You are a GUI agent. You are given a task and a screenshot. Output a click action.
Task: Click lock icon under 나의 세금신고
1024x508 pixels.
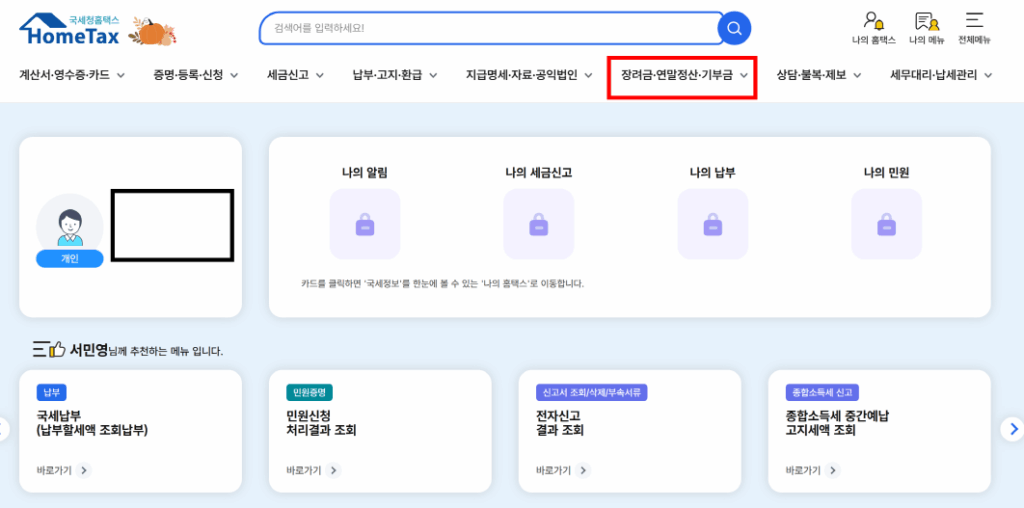tap(538, 224)
